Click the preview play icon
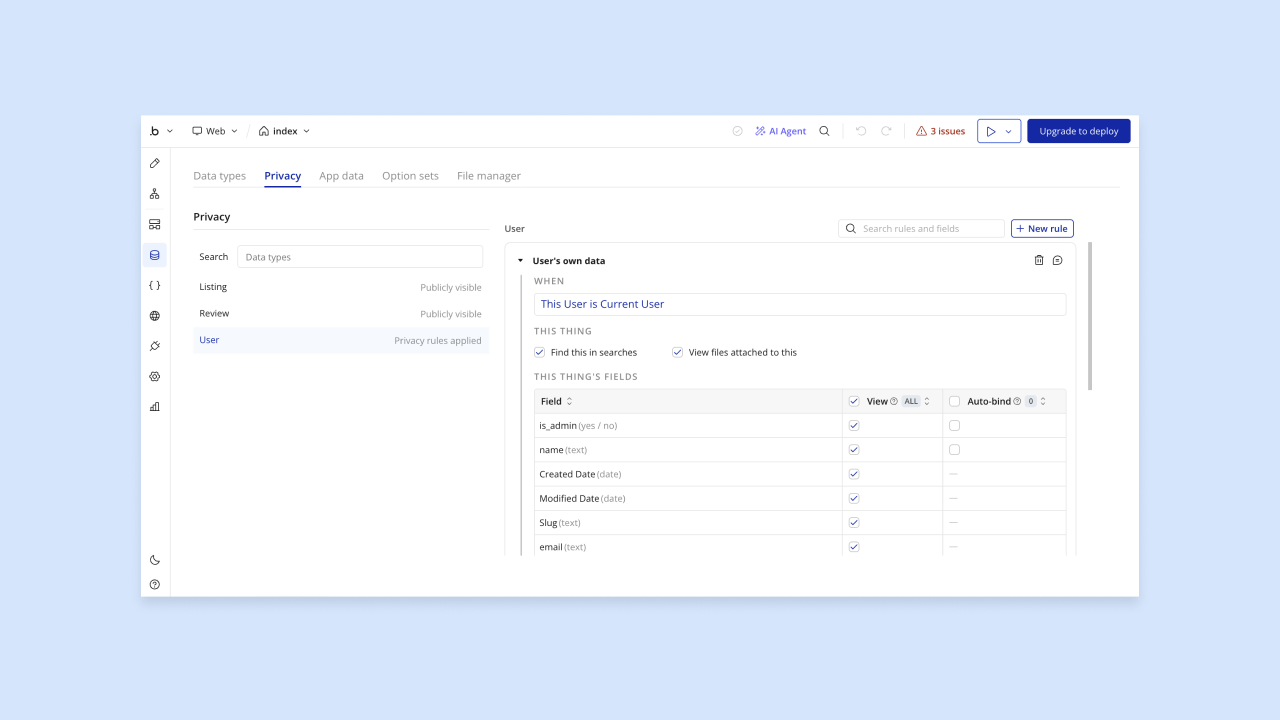The image size is (1280, 720). coord(990,131)
